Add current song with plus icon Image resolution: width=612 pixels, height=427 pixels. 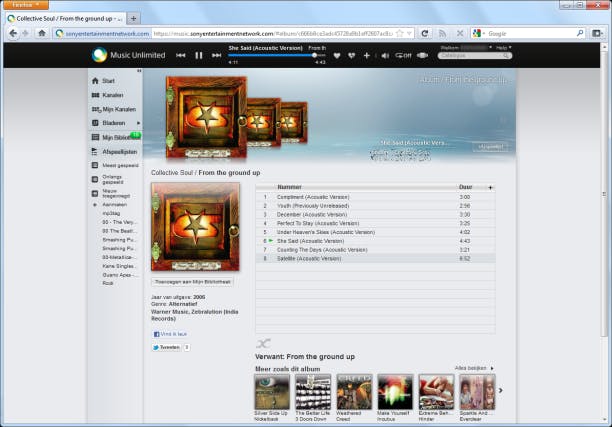366,56
